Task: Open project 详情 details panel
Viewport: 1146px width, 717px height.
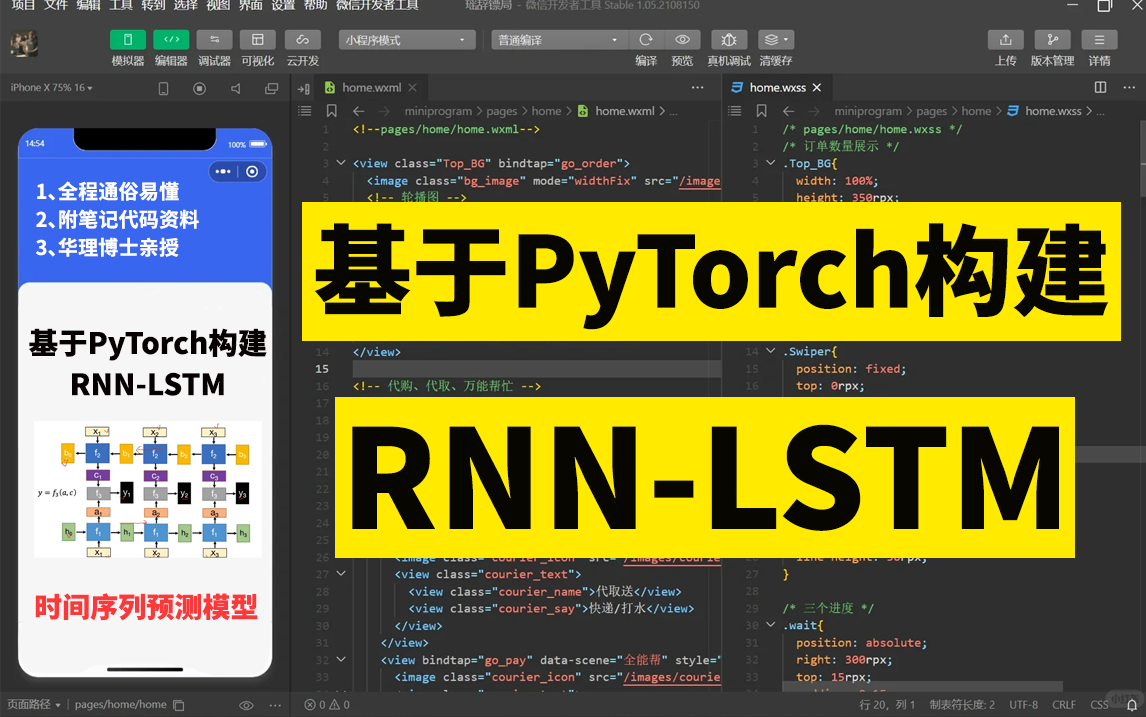Action: 1099,41
